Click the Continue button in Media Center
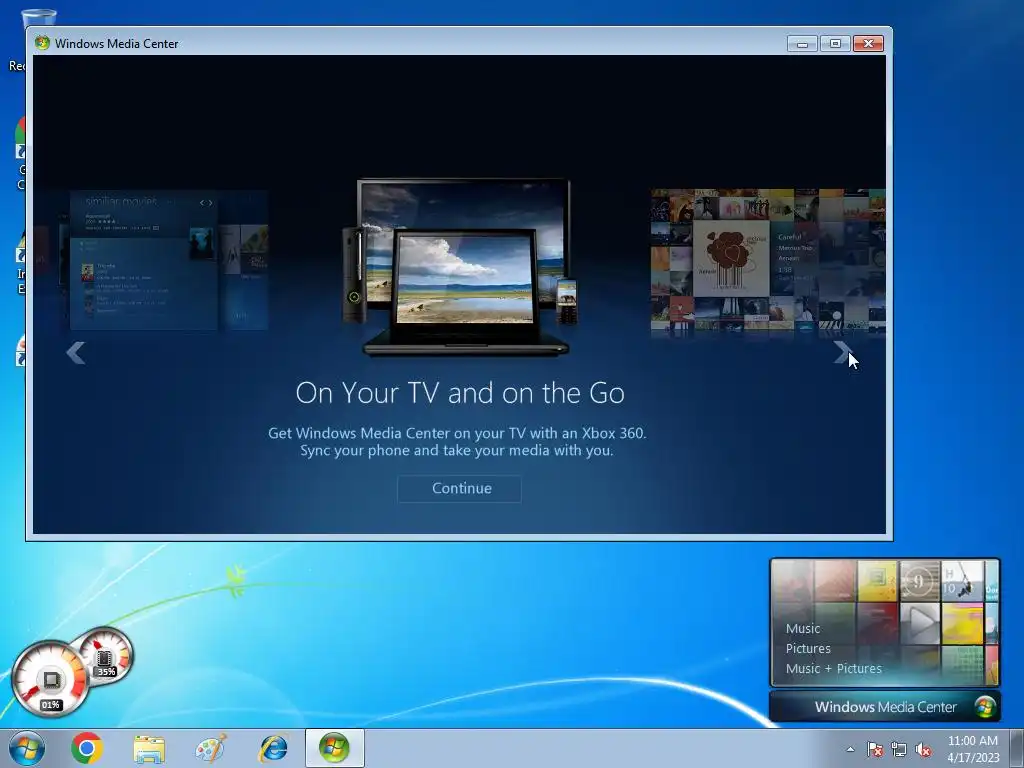Viewport: 1024px width, 768px height. [459, 488]
